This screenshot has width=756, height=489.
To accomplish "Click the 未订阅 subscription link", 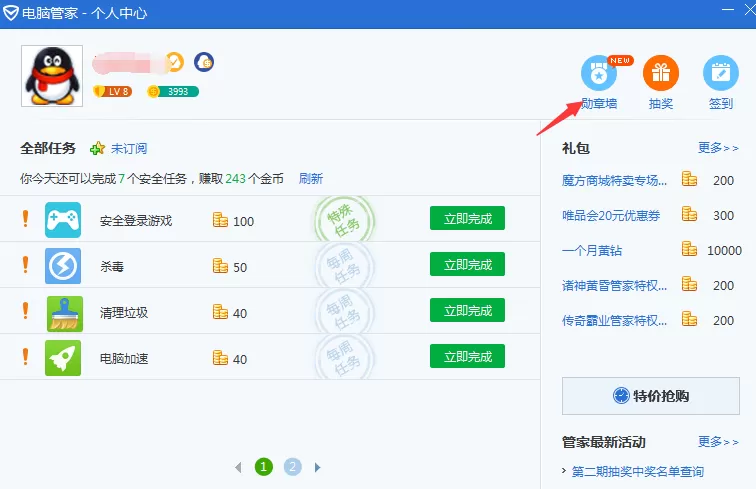I will point(129,149).
